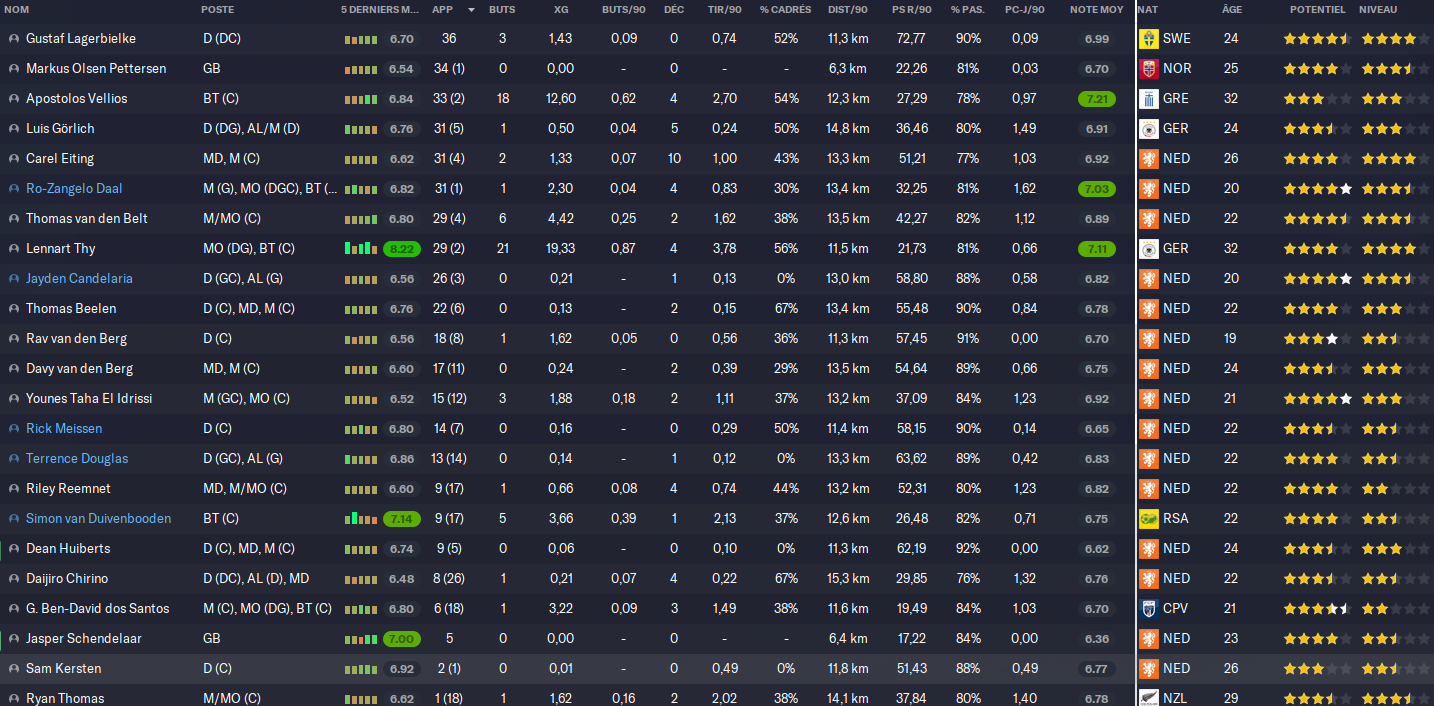Click the player icon beside Dean Huiberts
This screenshot has height=706, width=1434.
[14, 549]
